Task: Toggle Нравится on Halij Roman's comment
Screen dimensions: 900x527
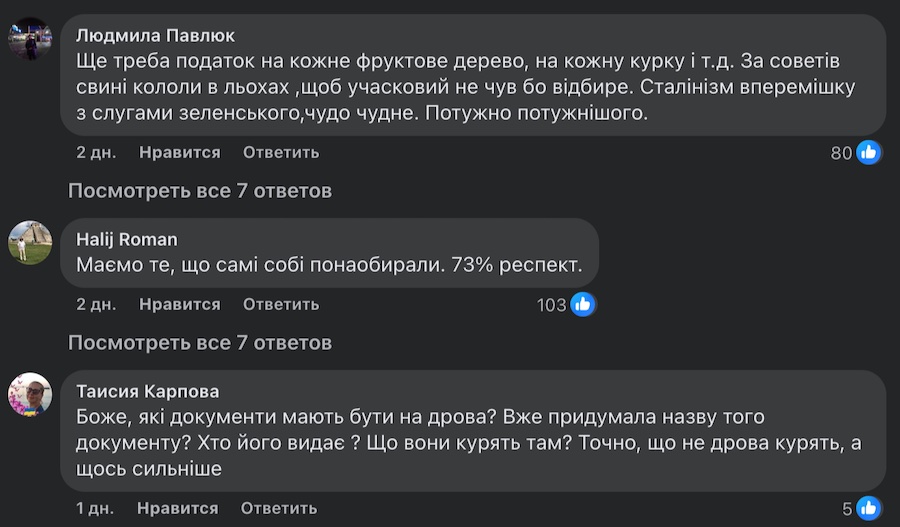Action: [180, 304]
